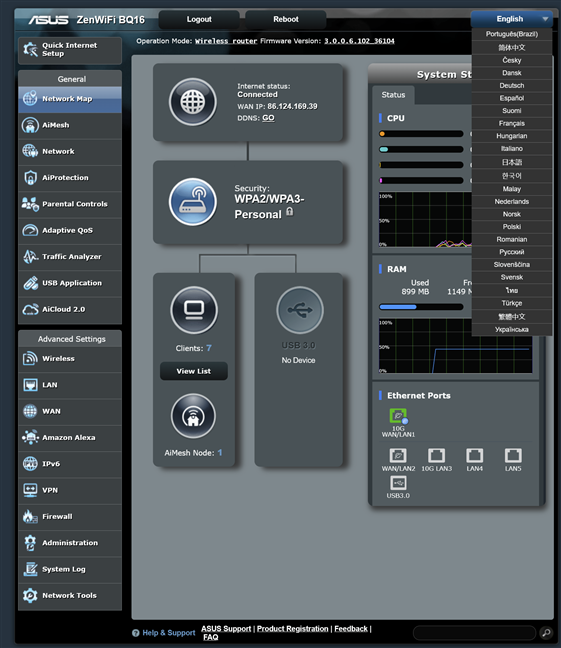Open firmware version 3.0.0.6.102_36104 link
Screen dimensions: 561x648
coord(359,41)
